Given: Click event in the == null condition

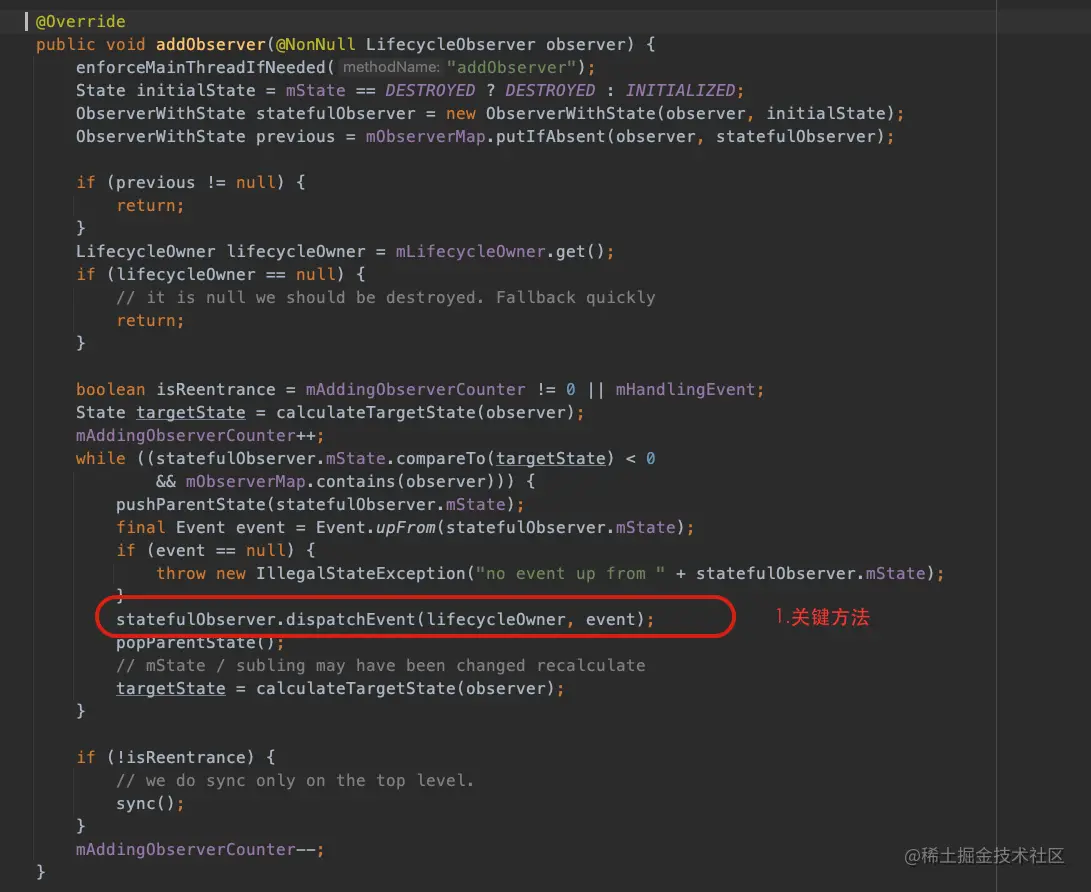Looking at the screenshot, I should 180,550.
